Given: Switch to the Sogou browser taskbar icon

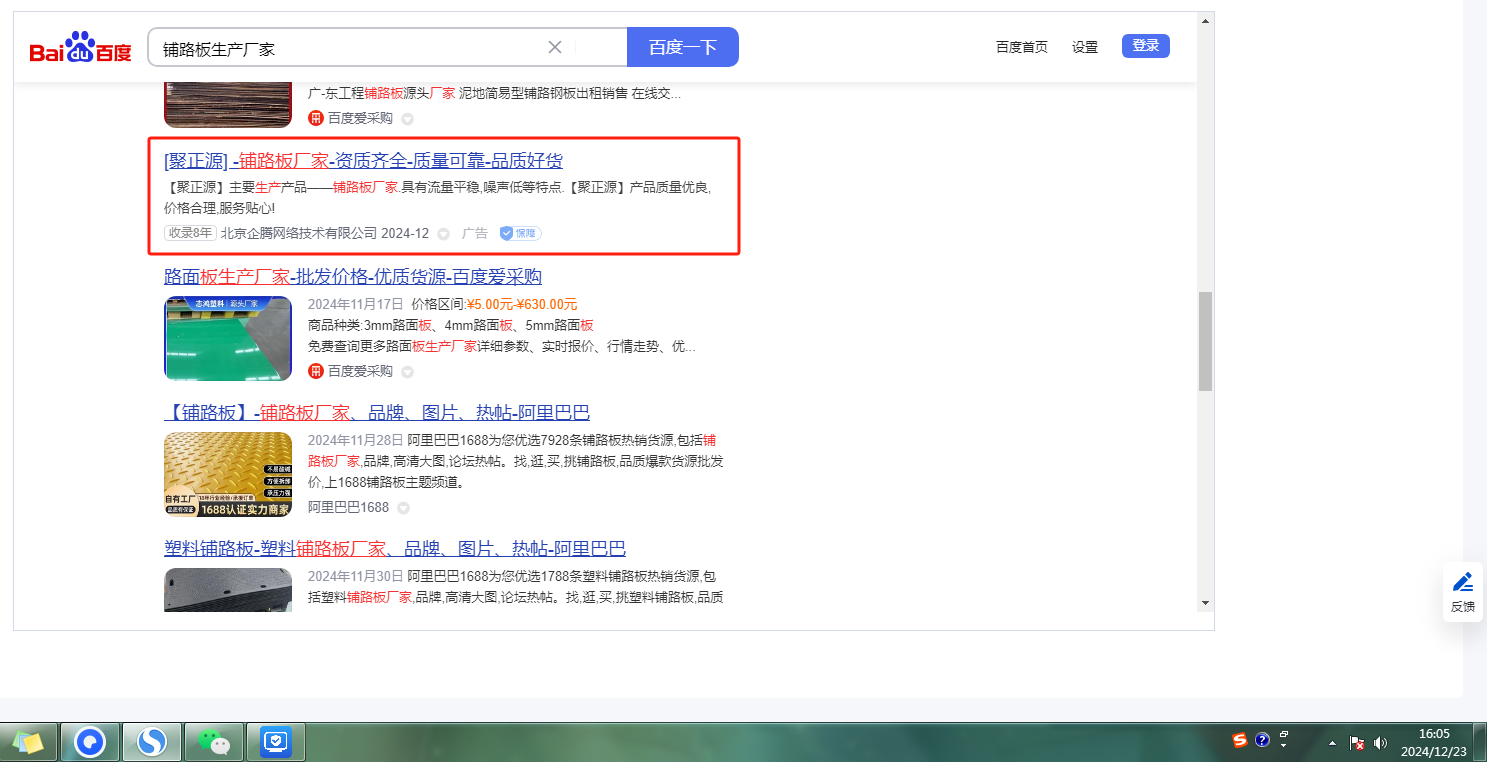Looking at the screenshot, I should pyautogui.click(x=152, y=742).
